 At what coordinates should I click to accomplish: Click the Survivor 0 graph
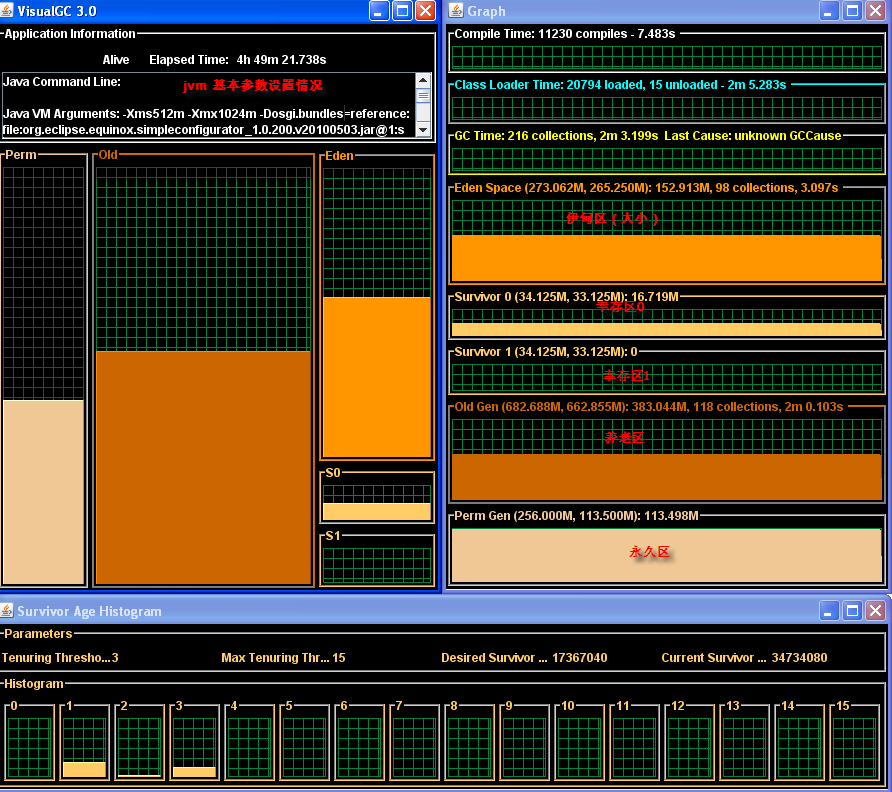coord(667,323)
